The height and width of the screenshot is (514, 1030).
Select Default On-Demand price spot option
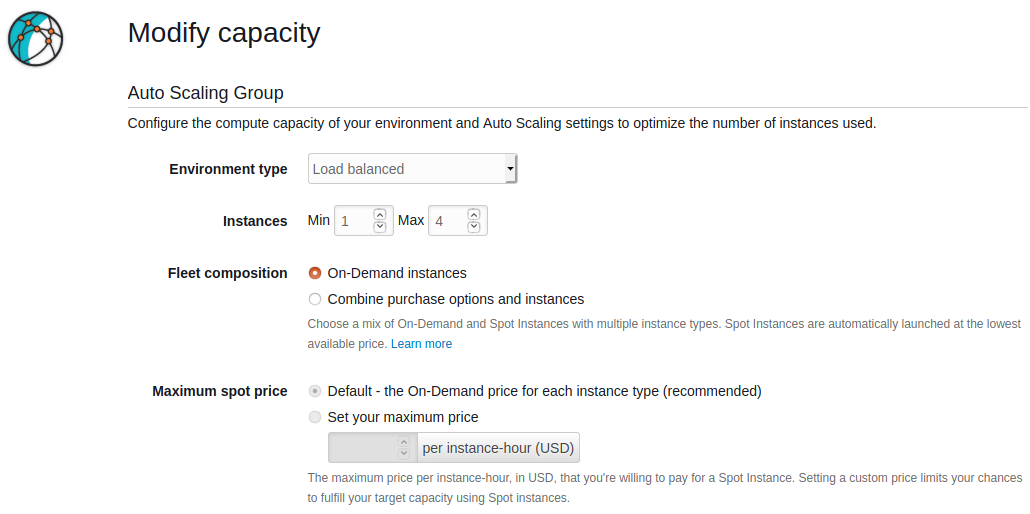(316, 391)
